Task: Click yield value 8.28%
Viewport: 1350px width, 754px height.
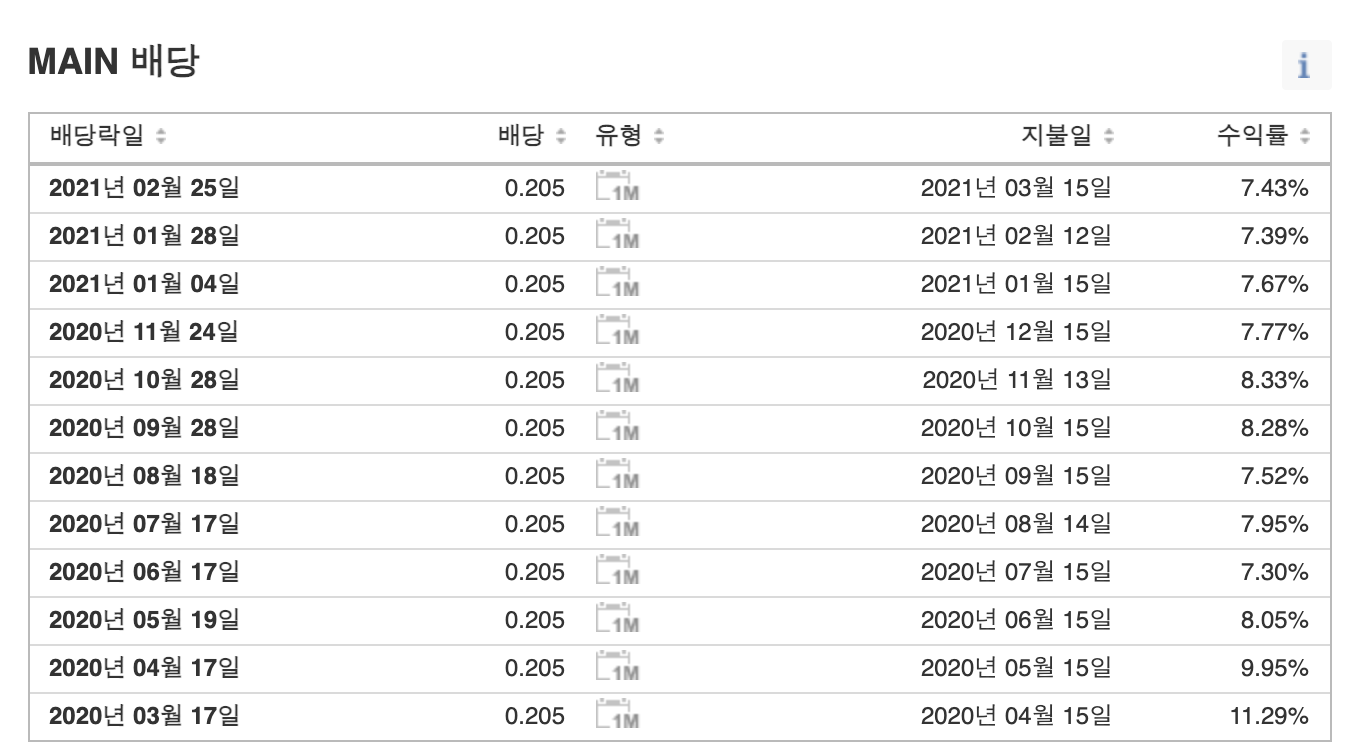Action: [1274, 428]
